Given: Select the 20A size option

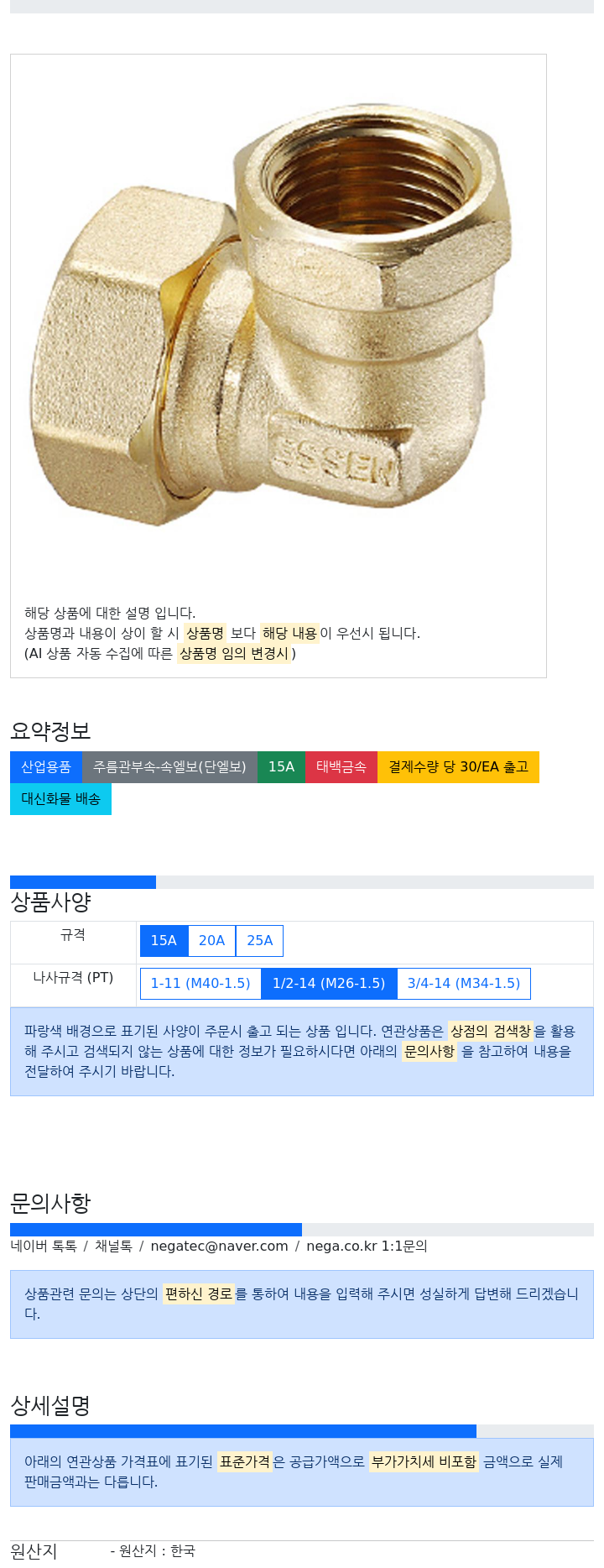Looking at the screenshot, I should (x=211, y=941).
